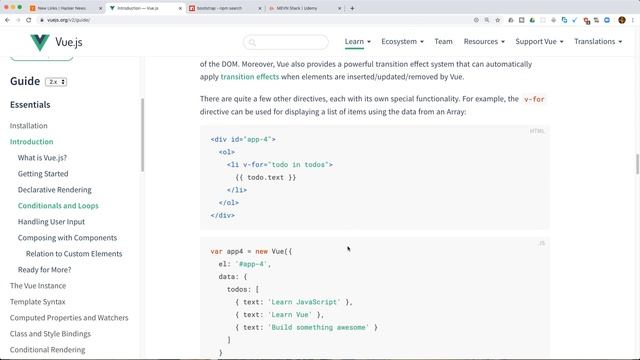
Task: Open a new browser tab with plus
Action: tap(352, 8)
